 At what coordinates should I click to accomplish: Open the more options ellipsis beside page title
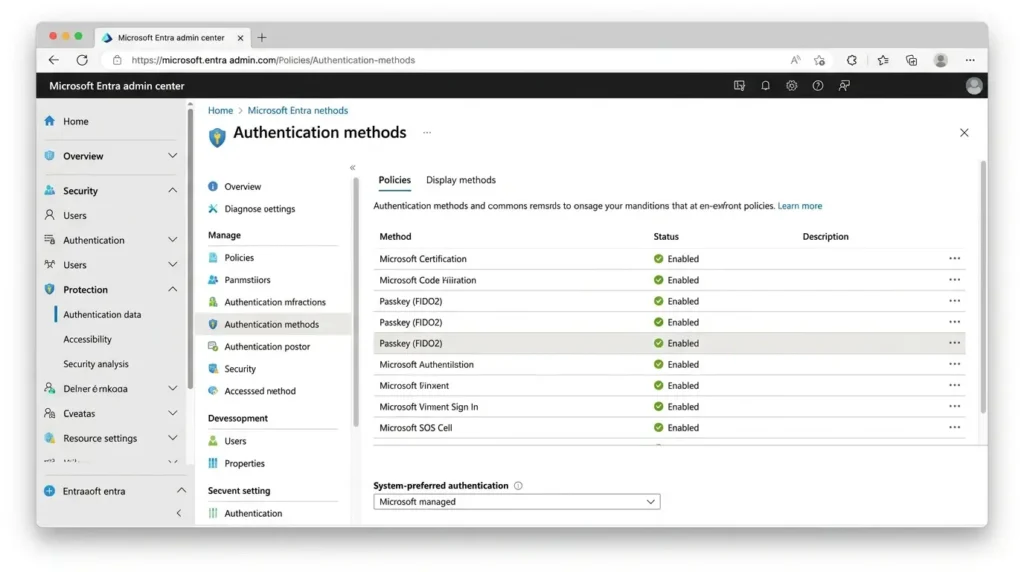click(x=426, y=133)
